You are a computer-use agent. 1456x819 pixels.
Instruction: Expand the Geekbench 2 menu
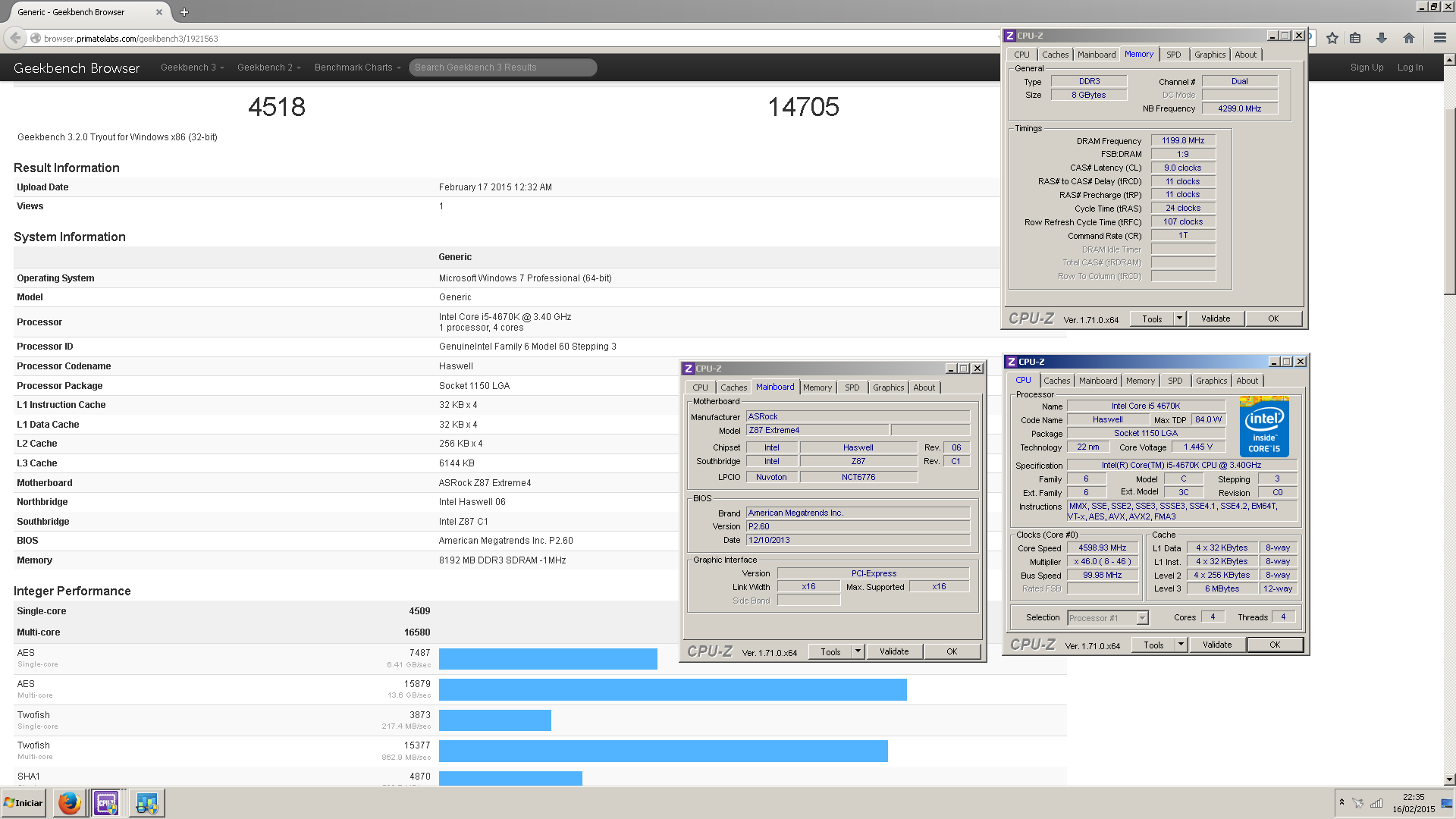269,67
